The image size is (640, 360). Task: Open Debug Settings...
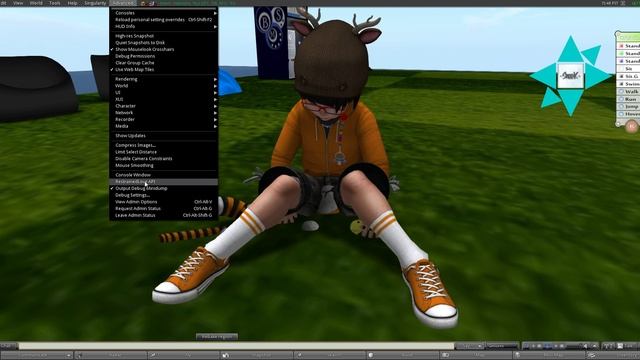pyautogui.click(x=163, y=195)
